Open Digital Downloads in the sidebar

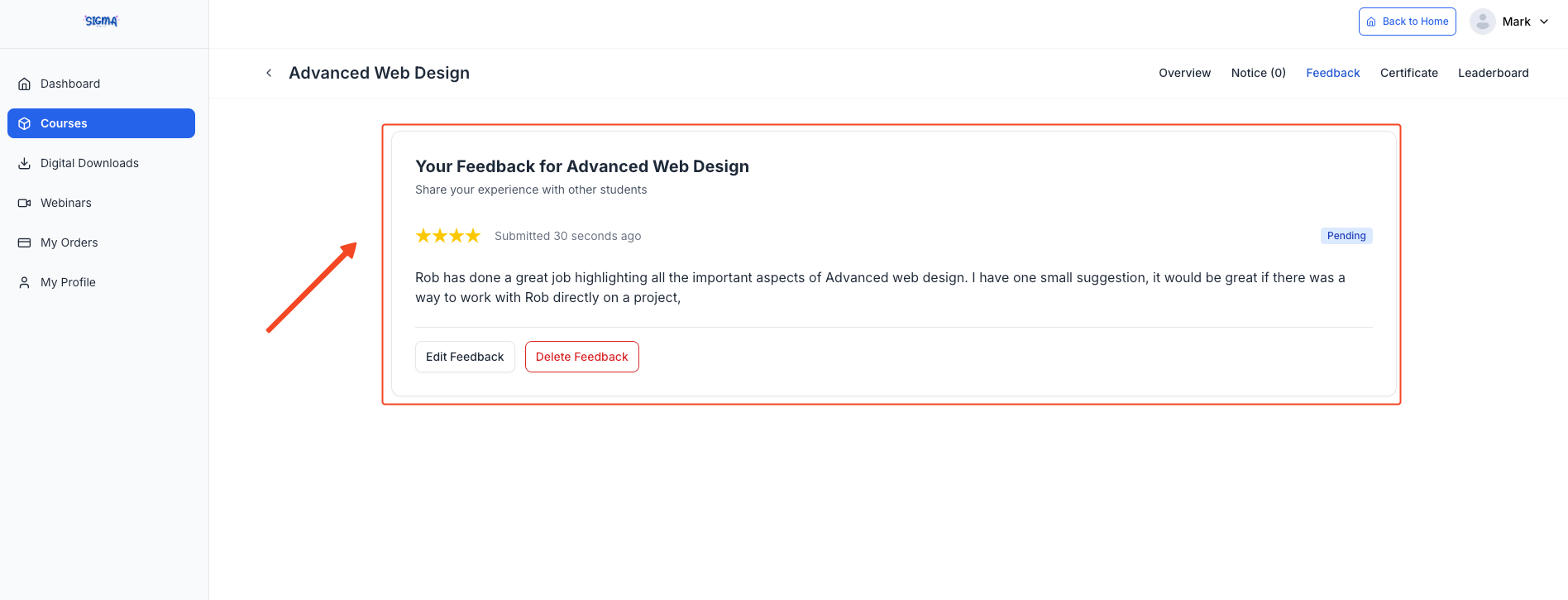pos(101,163)
